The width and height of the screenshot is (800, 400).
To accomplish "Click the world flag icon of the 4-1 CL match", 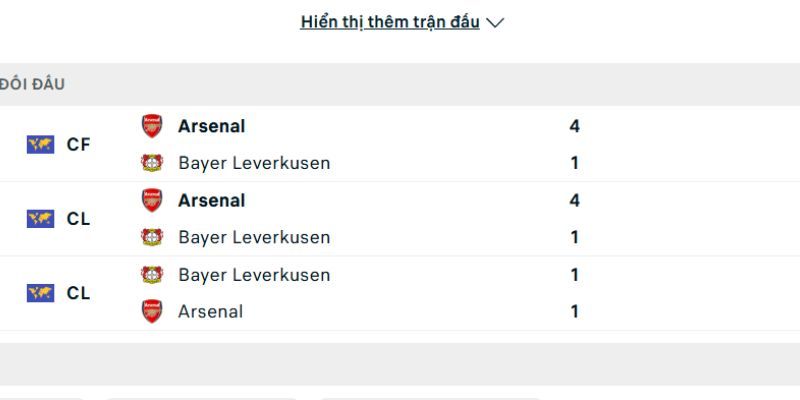I will [x=40, y=218].
